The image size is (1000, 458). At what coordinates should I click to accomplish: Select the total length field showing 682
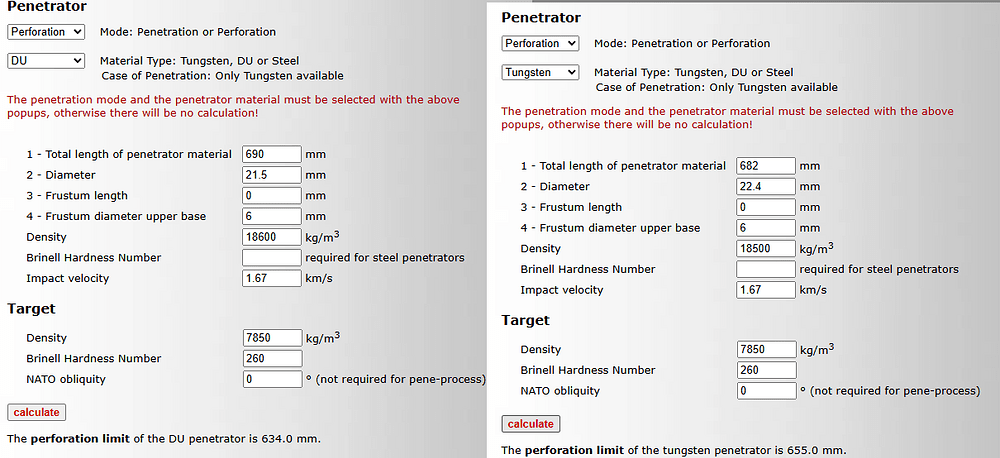[766, 166]
